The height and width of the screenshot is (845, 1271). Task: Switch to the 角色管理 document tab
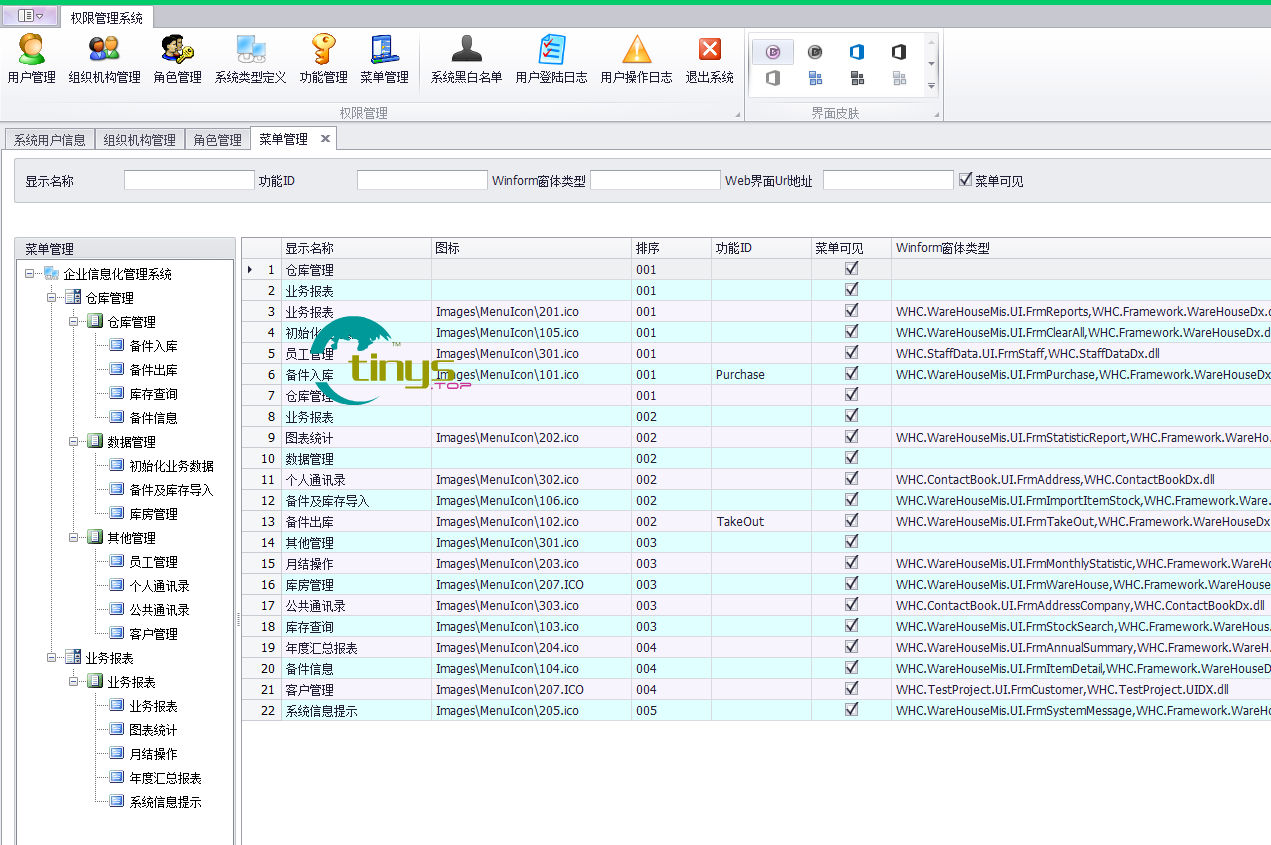[218, 140]
